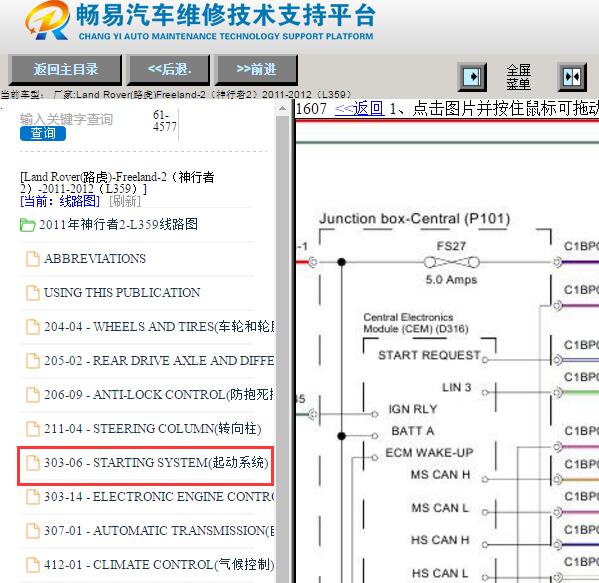Click the MS CAN H pin label
This screenshot has width=599, height=583.
(440, 474)
